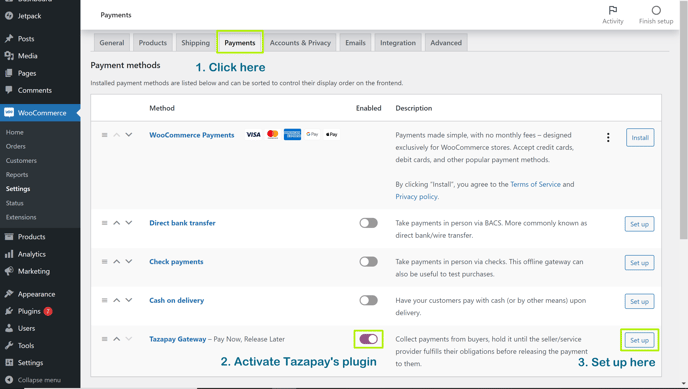Open the Accounts & Privacy tab

coord(300,43)
